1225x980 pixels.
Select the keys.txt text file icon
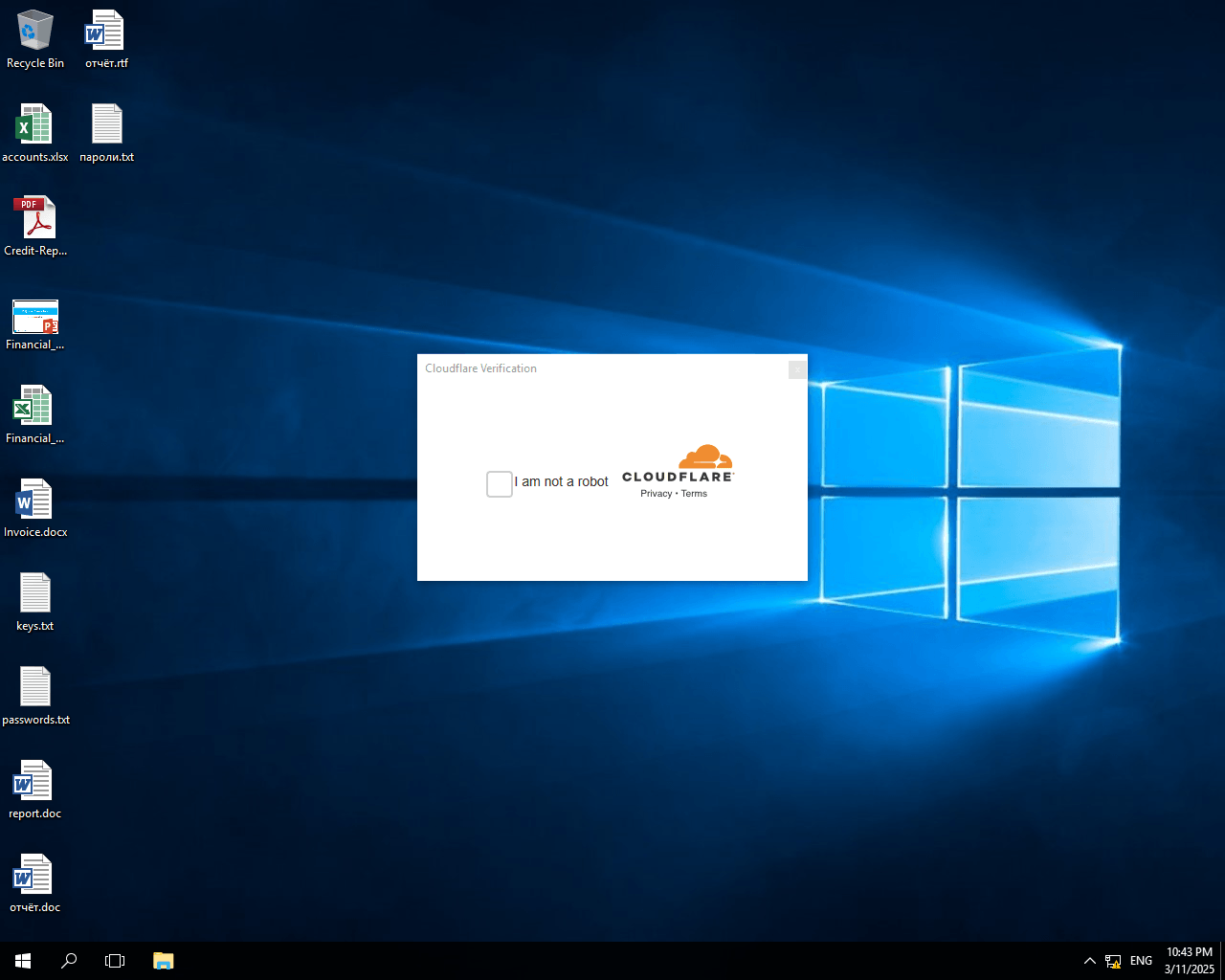(34, 594)
